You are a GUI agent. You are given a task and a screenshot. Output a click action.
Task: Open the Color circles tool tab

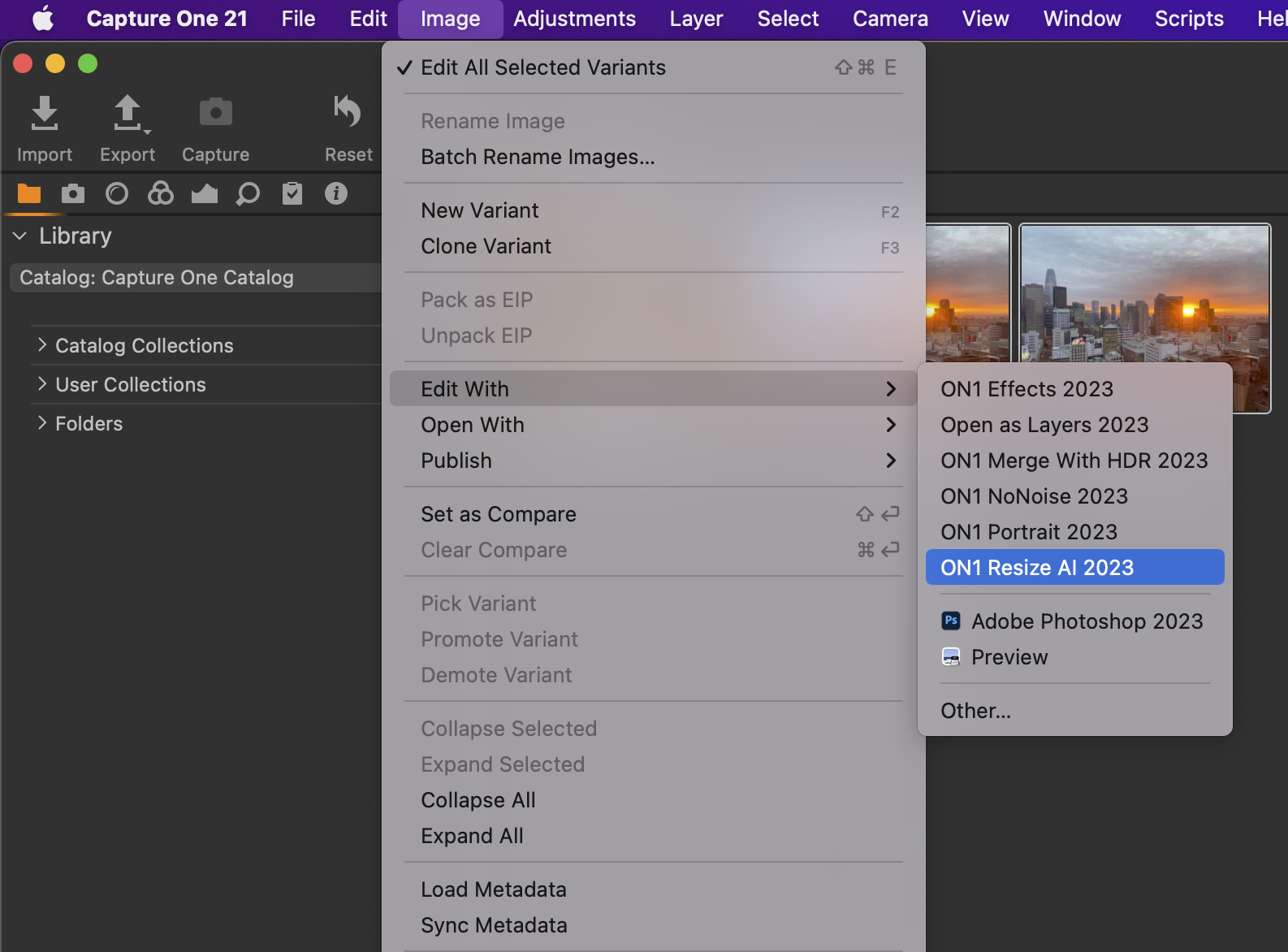click(161, 193)
